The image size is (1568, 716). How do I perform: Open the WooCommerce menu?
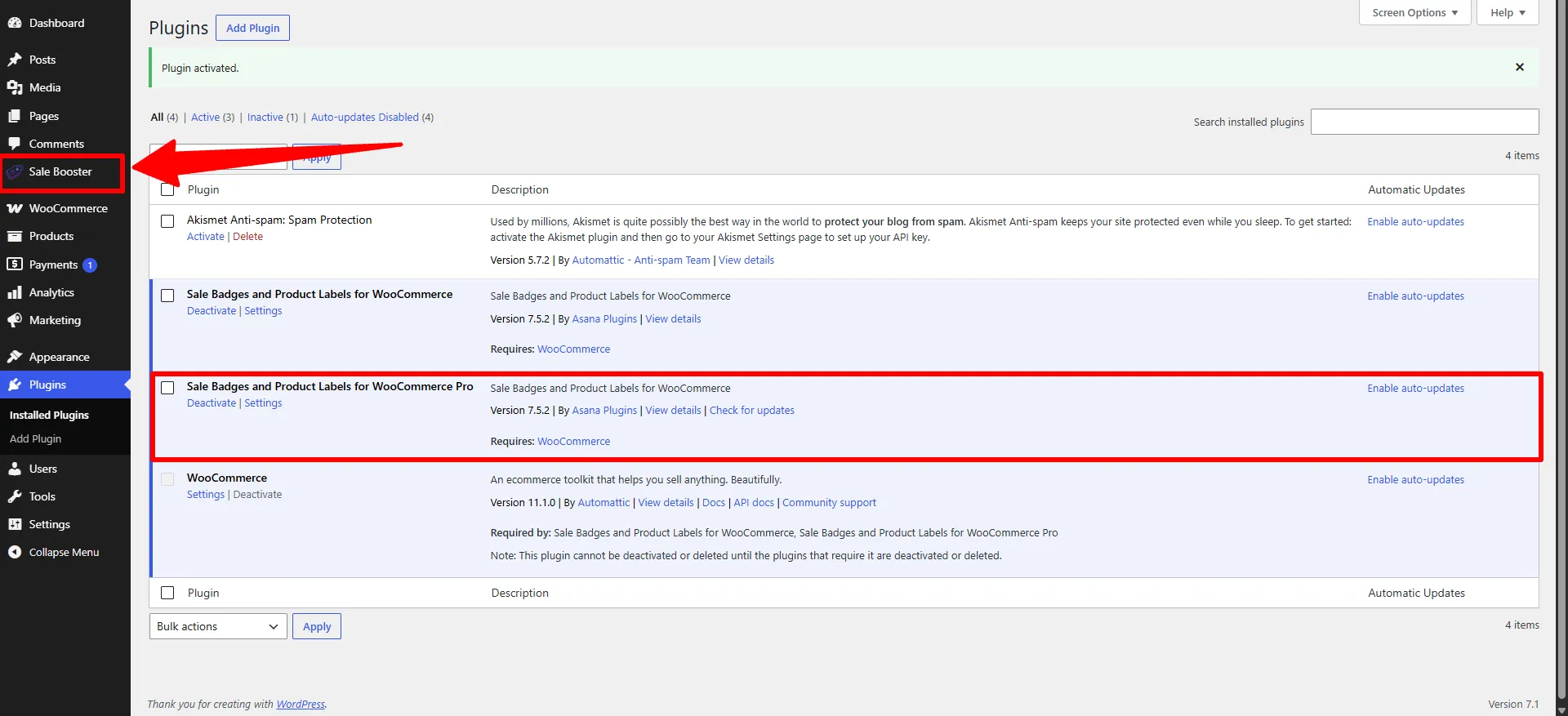click(x=65, y=208)
